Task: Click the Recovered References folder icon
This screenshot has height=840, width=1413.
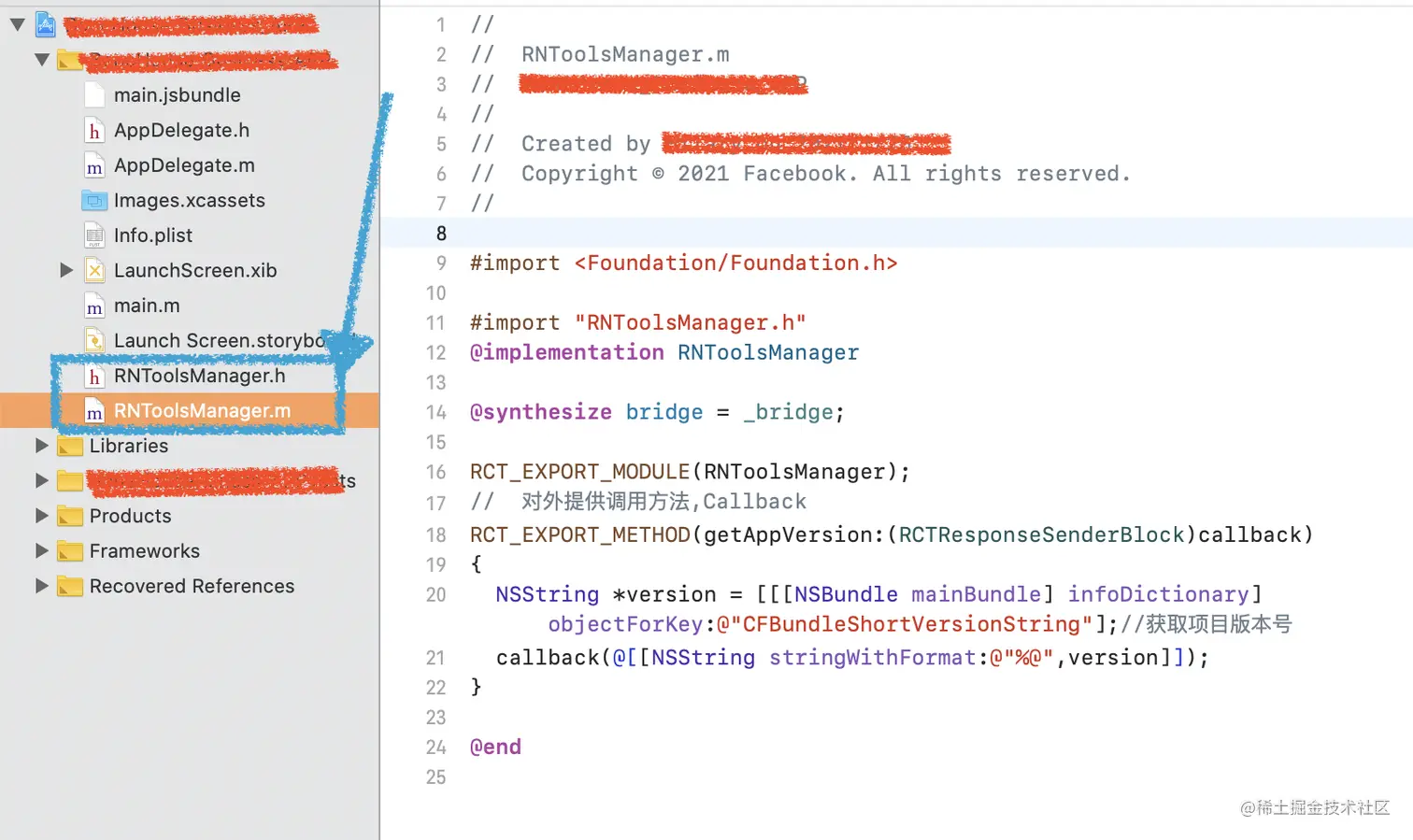Action: tap(69, 587)
